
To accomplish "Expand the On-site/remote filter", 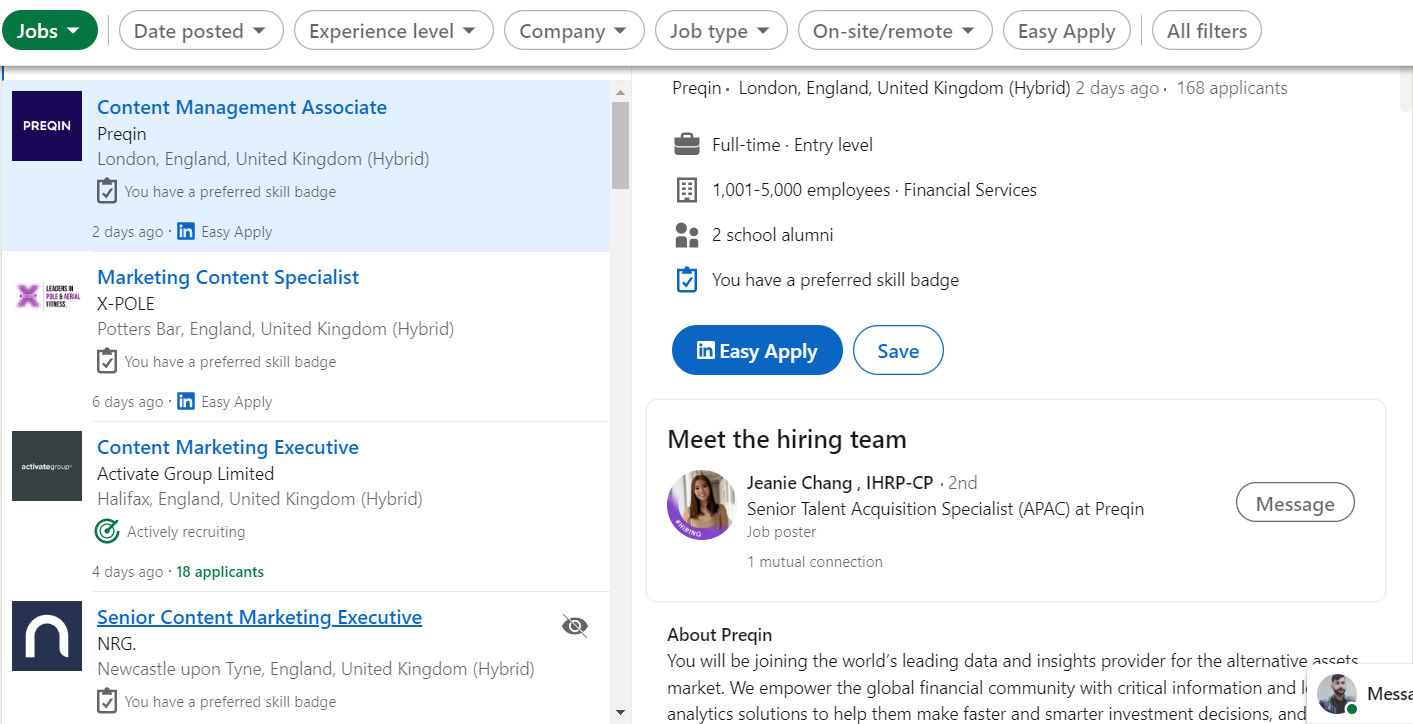I will [x=895, y=30].
